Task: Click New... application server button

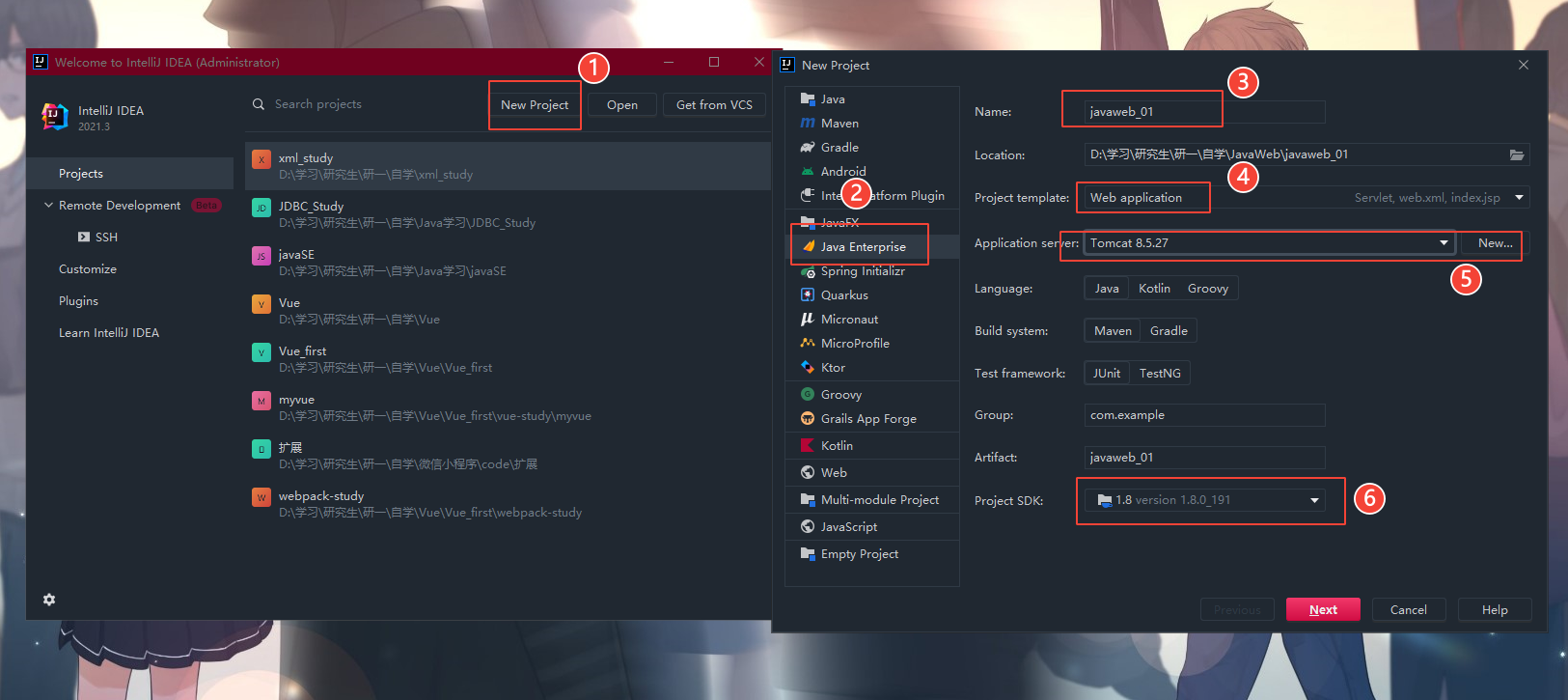Action: coord(1495,243)
